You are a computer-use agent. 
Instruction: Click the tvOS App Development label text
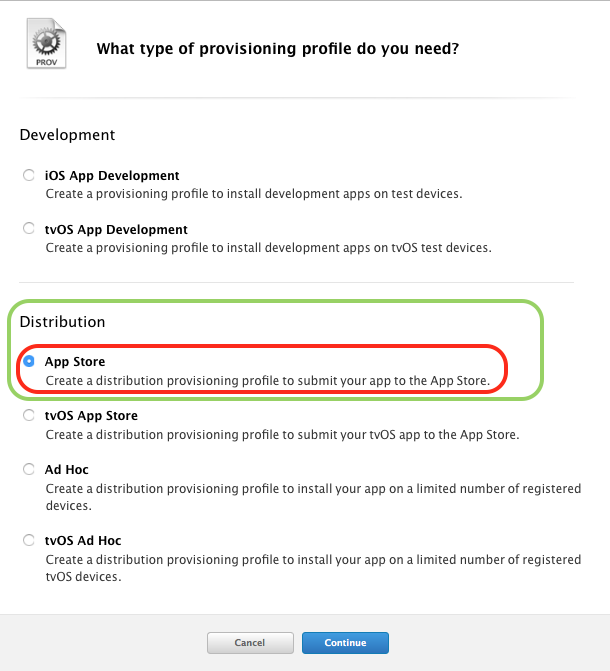(x=116, y=229)
